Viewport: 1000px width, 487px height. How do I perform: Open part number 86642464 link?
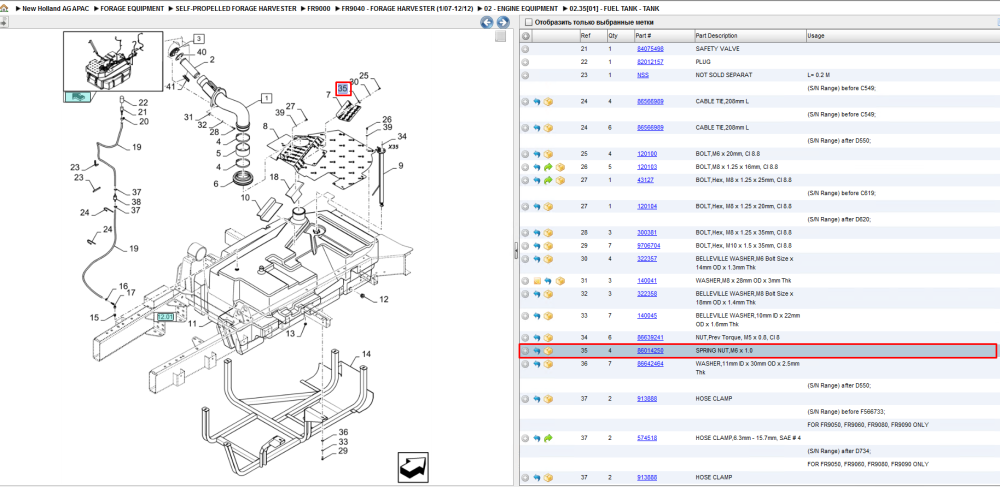[650, 364]
